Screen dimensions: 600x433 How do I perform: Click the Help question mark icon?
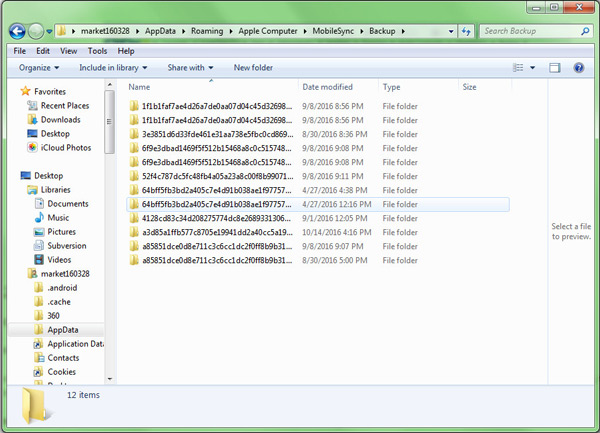(x=579, y=68)
